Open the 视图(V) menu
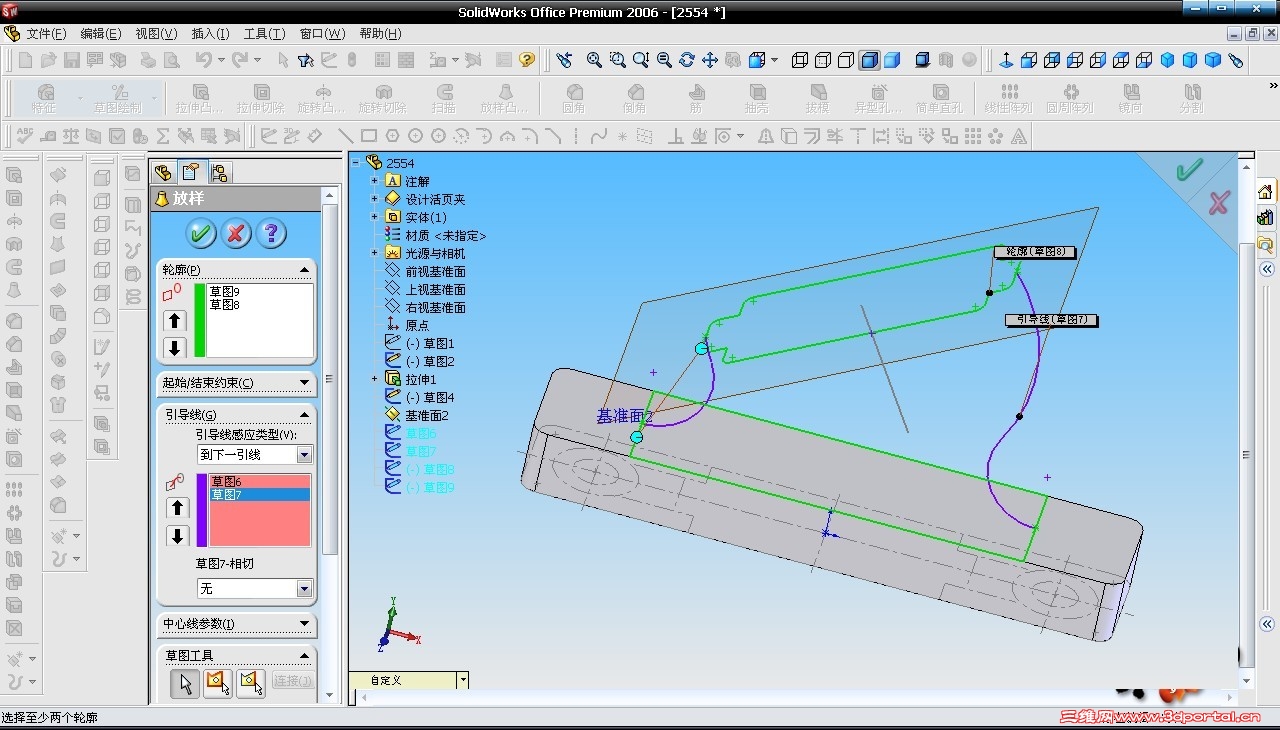The image size is (1280, 730). 156,33
